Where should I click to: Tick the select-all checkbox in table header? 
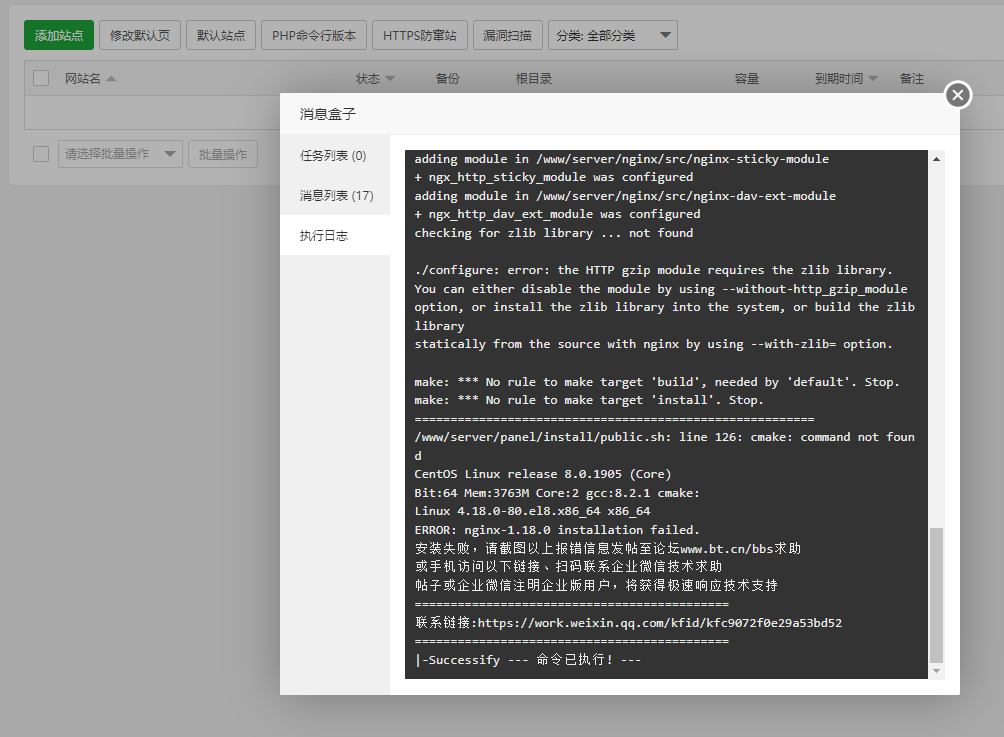pos(41,78)
